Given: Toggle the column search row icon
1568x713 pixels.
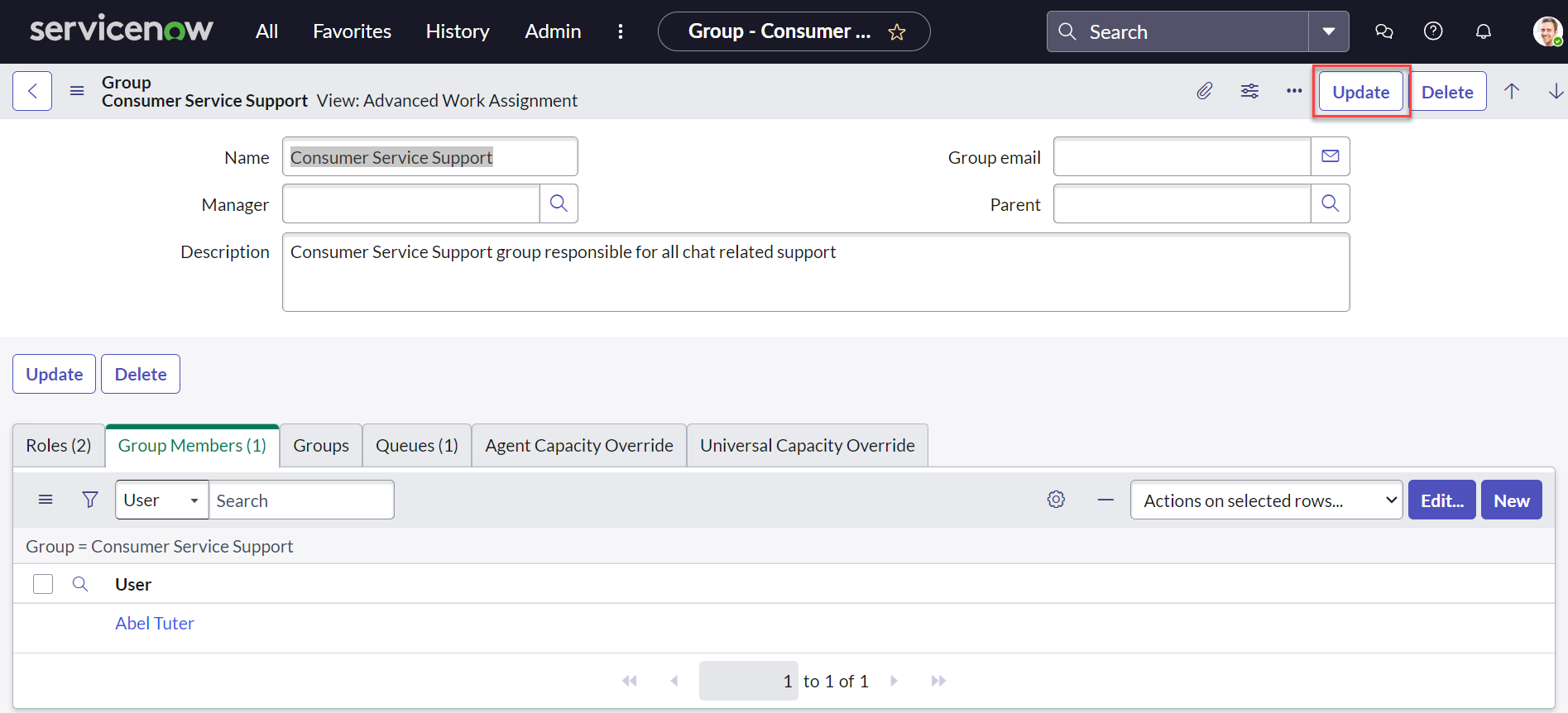Looking at the screenshot, I should (80, 584).
